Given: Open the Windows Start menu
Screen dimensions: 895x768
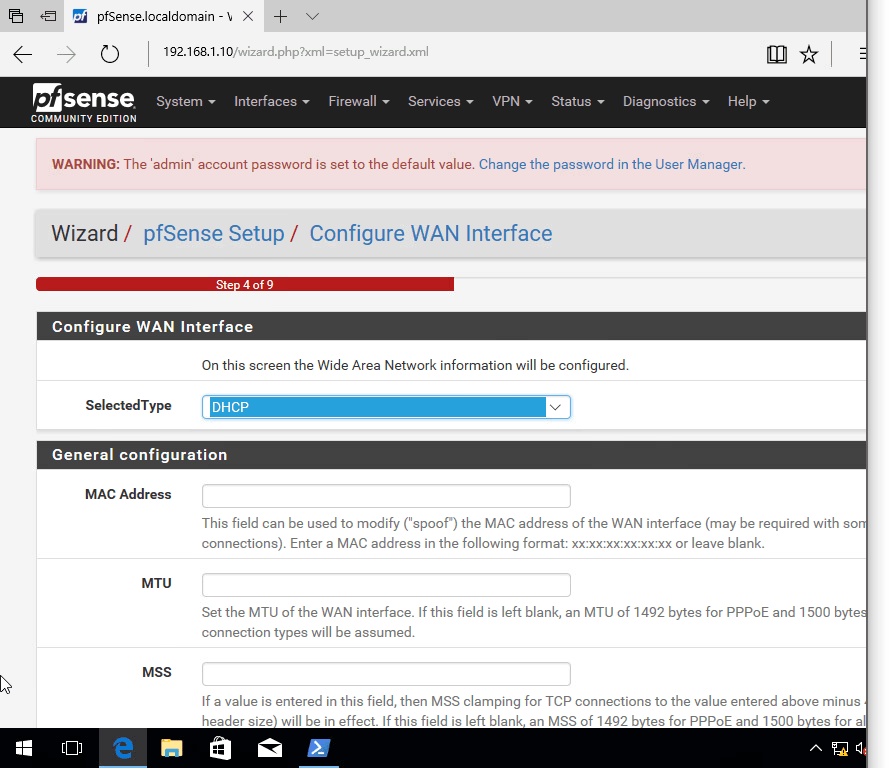Looking at the screenshot, I should click(22, 748).
